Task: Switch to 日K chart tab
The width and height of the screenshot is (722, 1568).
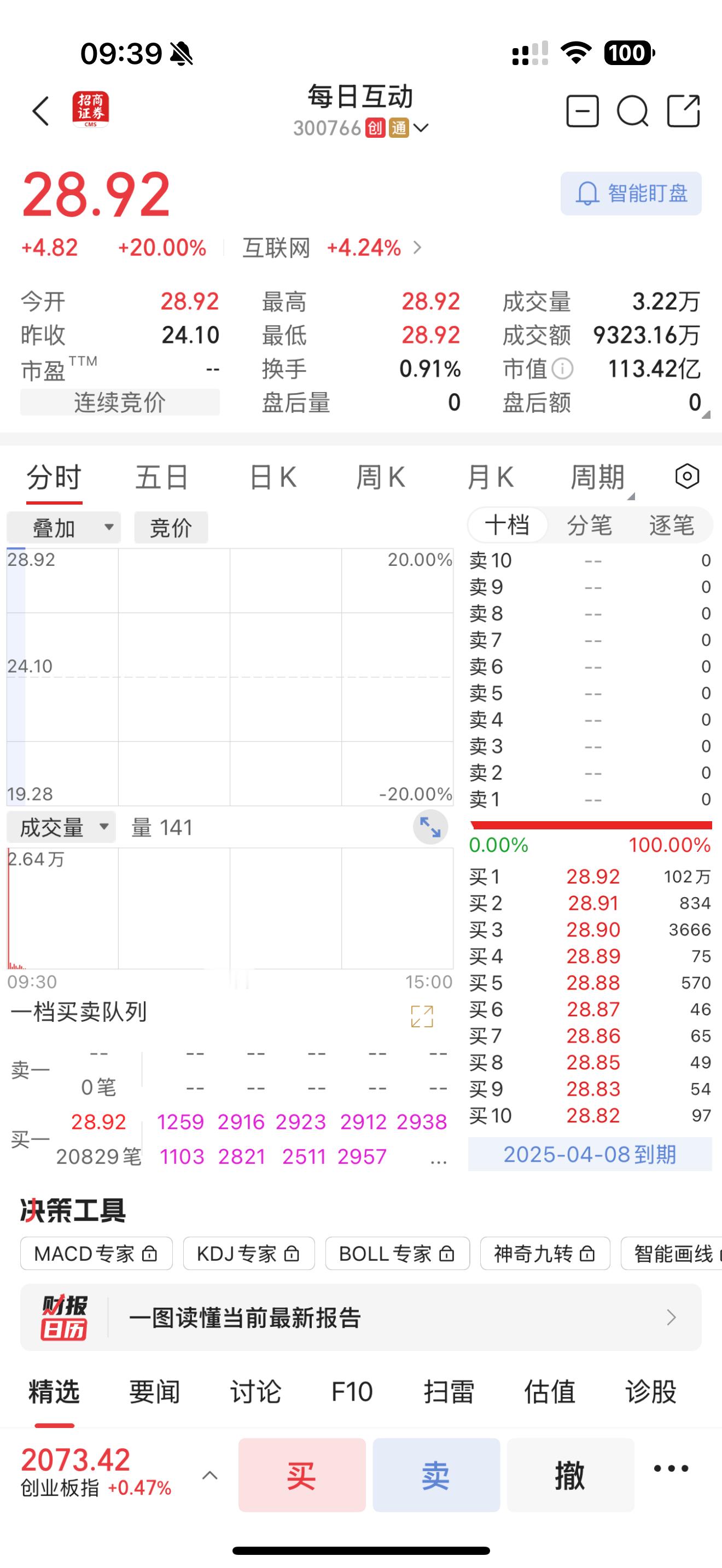Action: (273, 477)
